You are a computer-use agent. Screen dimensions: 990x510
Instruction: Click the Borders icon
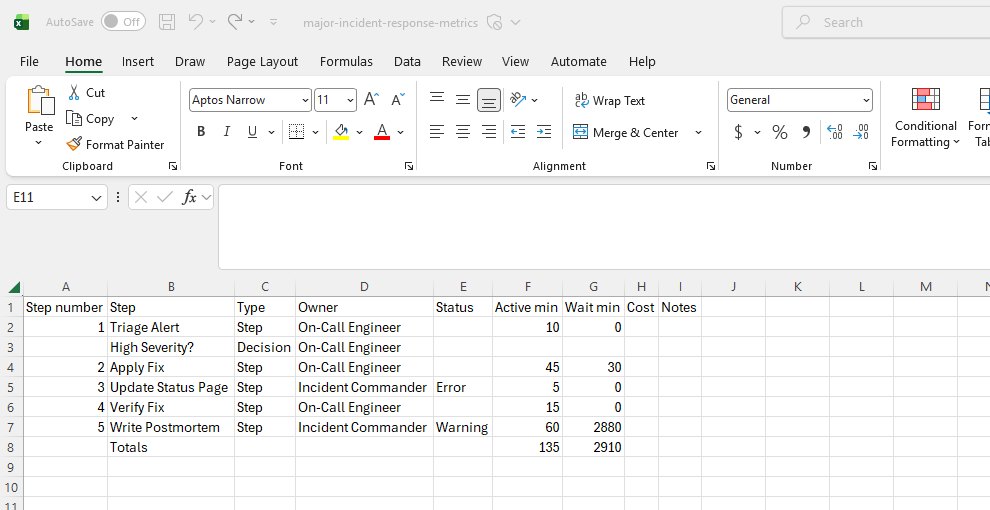tap(296, 131)
